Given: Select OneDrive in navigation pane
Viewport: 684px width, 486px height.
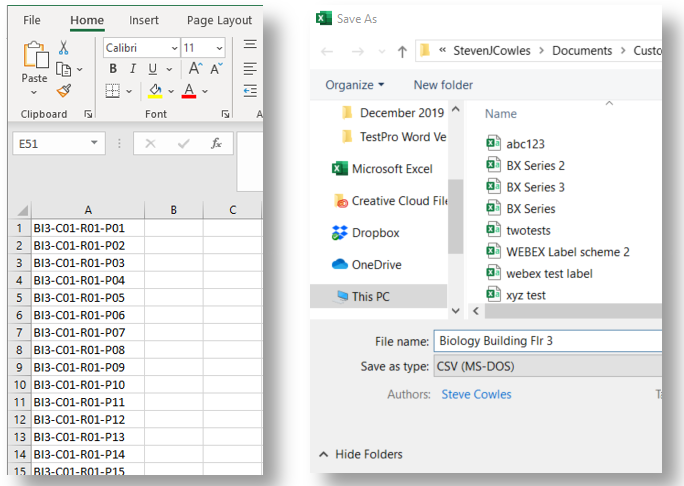Looking at the screenshot, I should point(366,264).
